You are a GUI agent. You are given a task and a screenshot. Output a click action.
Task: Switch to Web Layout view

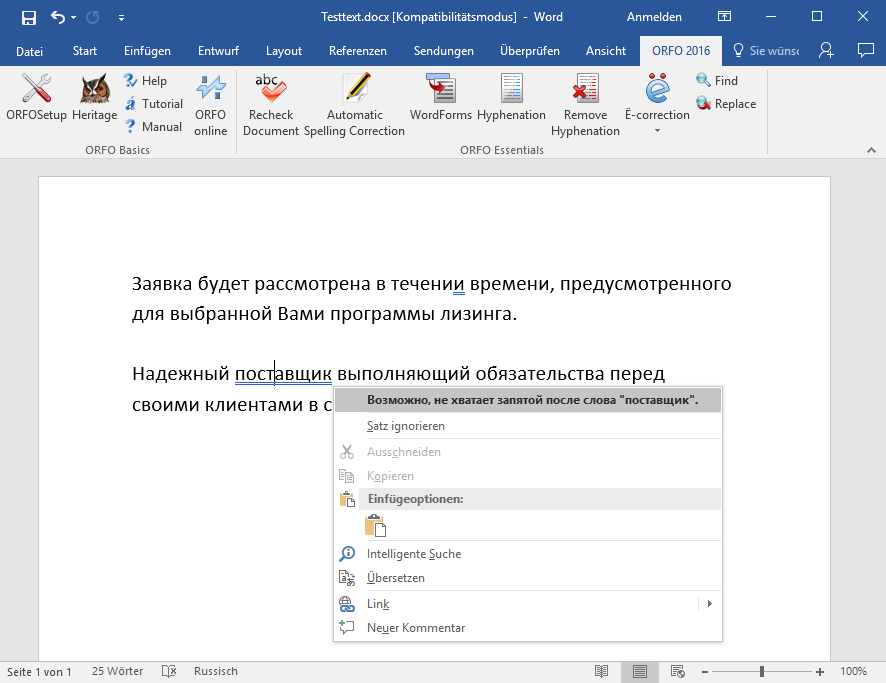pyautogui.click(x=677, y=671)
